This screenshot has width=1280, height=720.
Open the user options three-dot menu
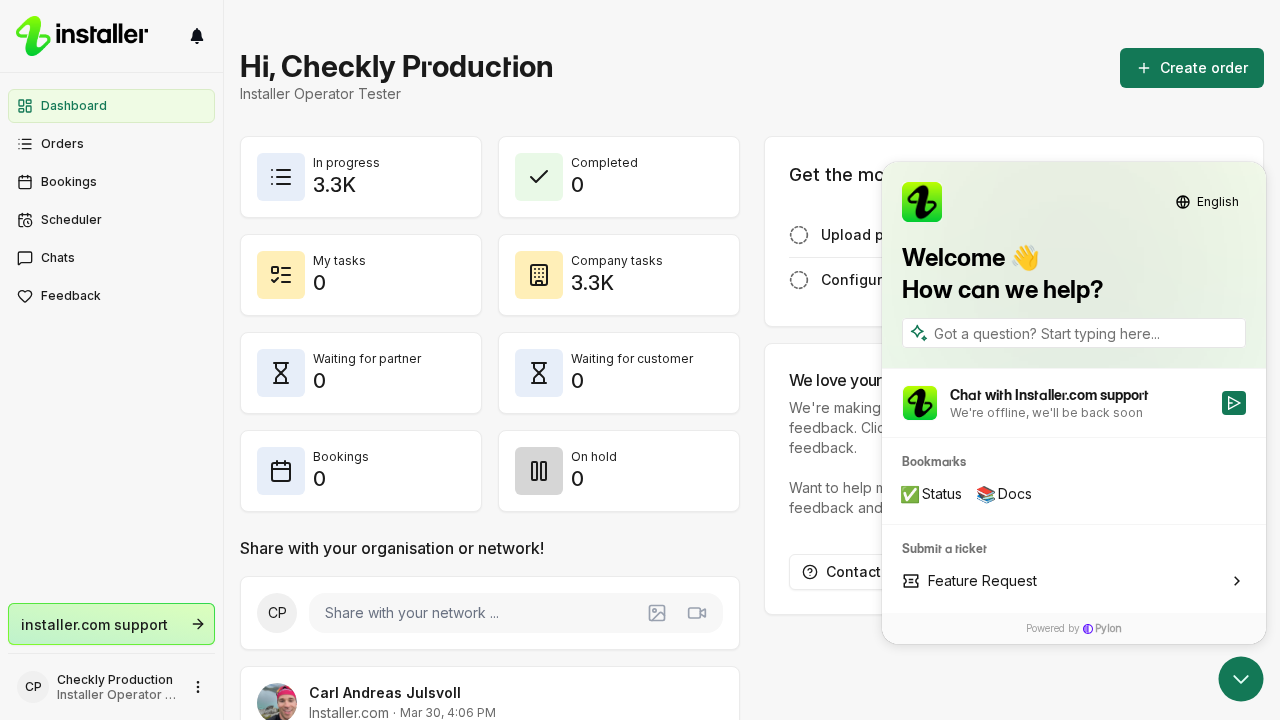198,687
